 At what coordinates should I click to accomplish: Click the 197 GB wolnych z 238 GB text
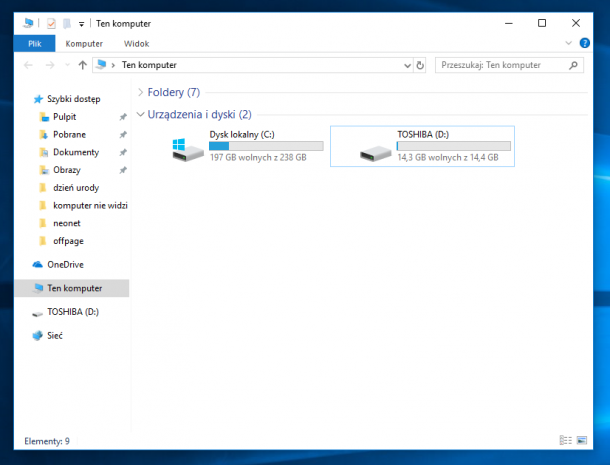point(258,158)
